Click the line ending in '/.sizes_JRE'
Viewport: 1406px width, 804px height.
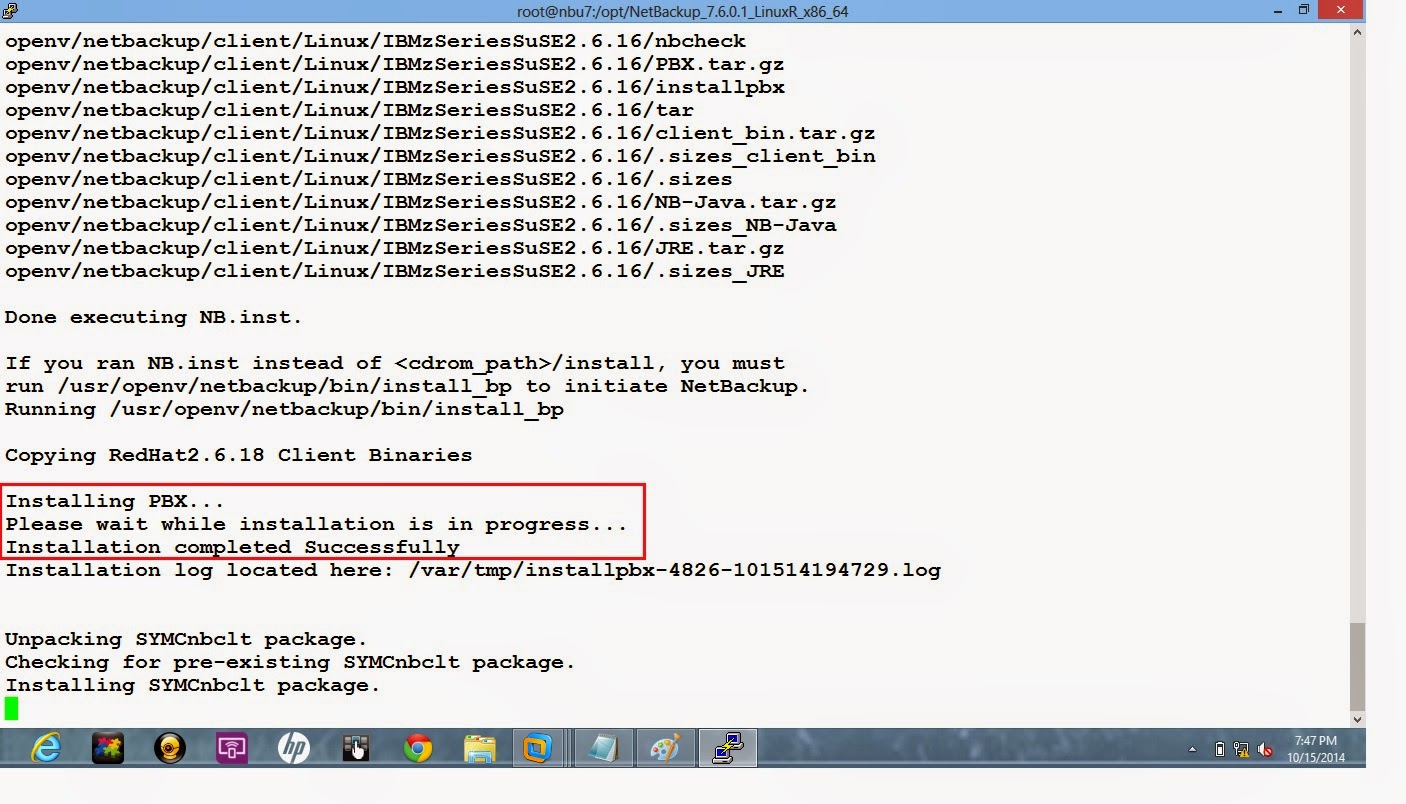(394, 271)
